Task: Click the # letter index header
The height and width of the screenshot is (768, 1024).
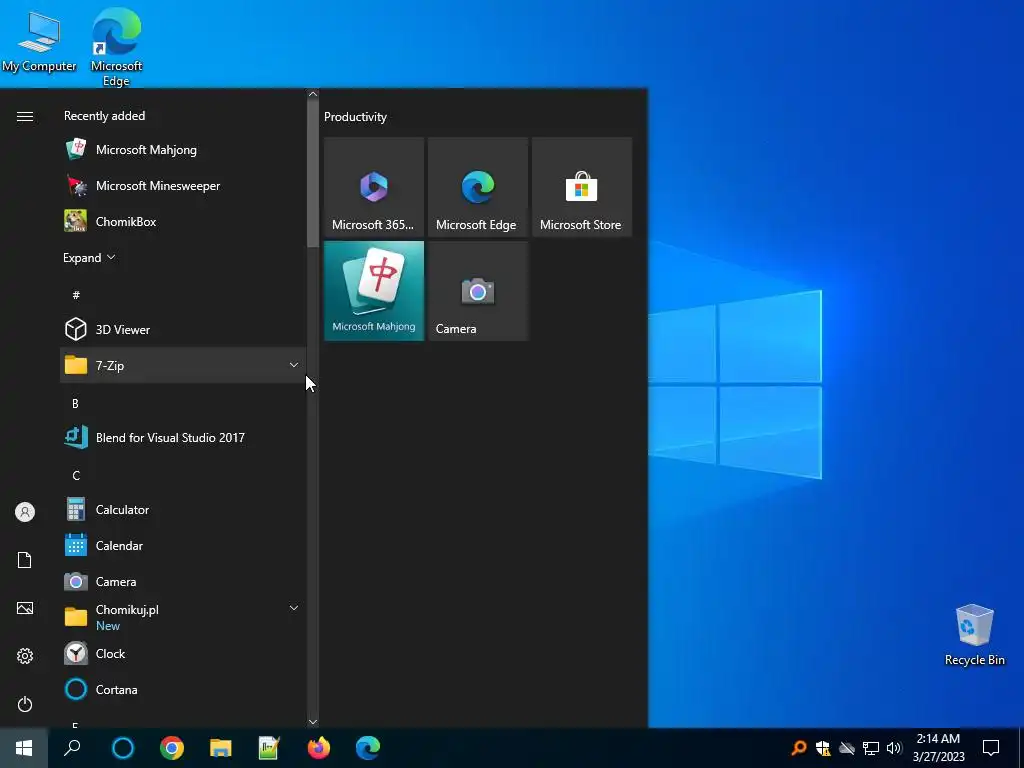Action: tap(76, 295)
